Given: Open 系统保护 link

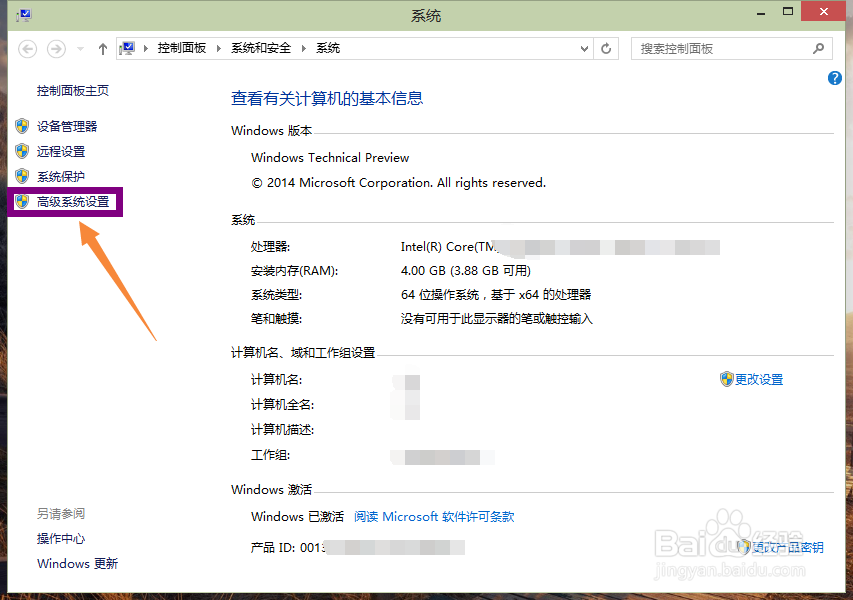Looking at the screenshot, I should pos(61,177).
